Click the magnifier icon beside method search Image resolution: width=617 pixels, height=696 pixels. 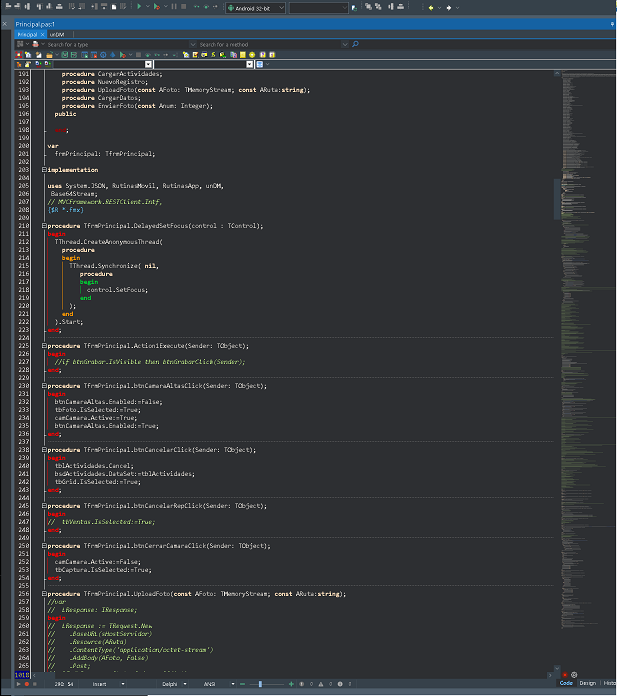pos(355,44)
